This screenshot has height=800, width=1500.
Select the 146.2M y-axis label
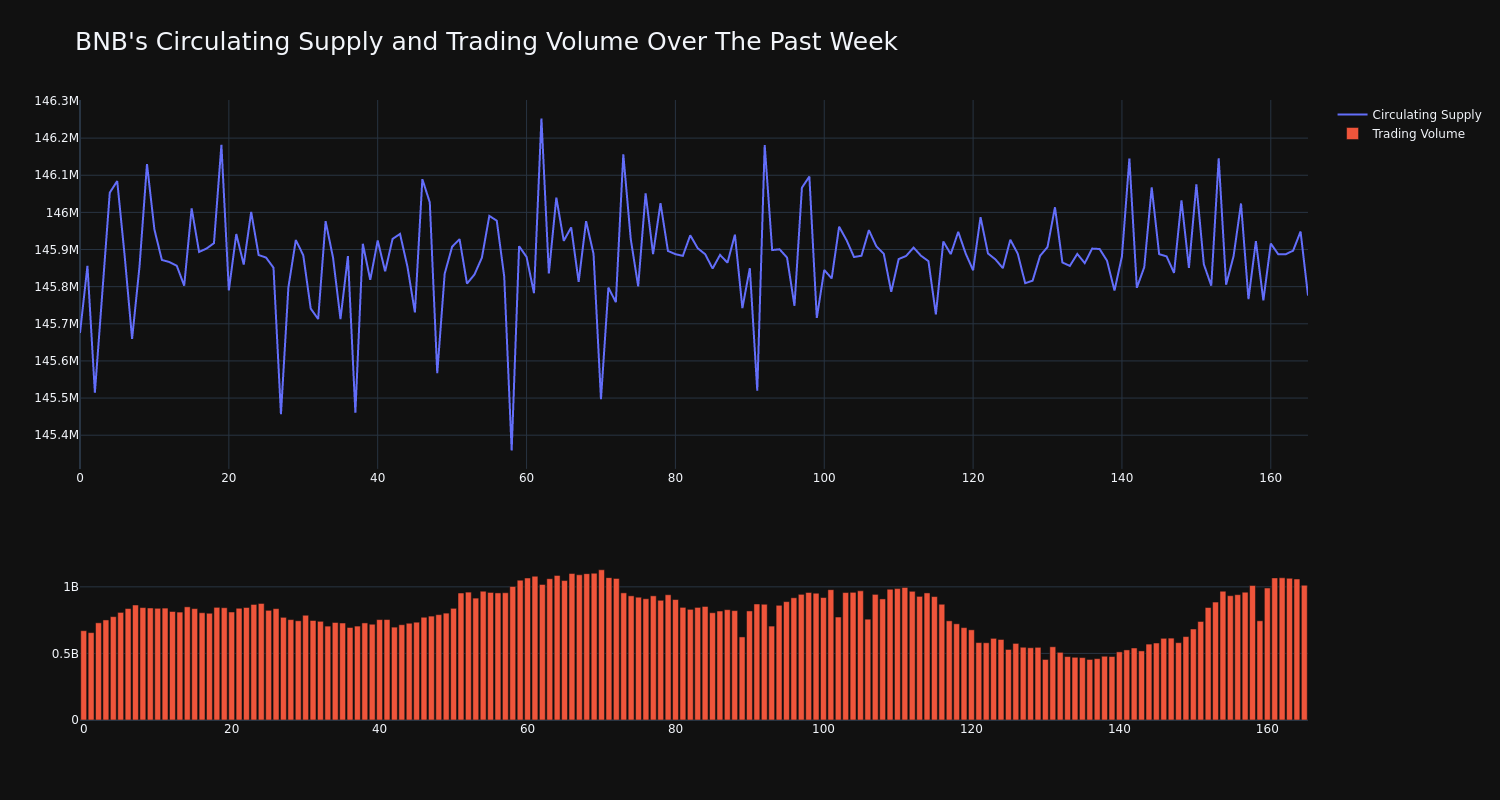tap(56, 138)
